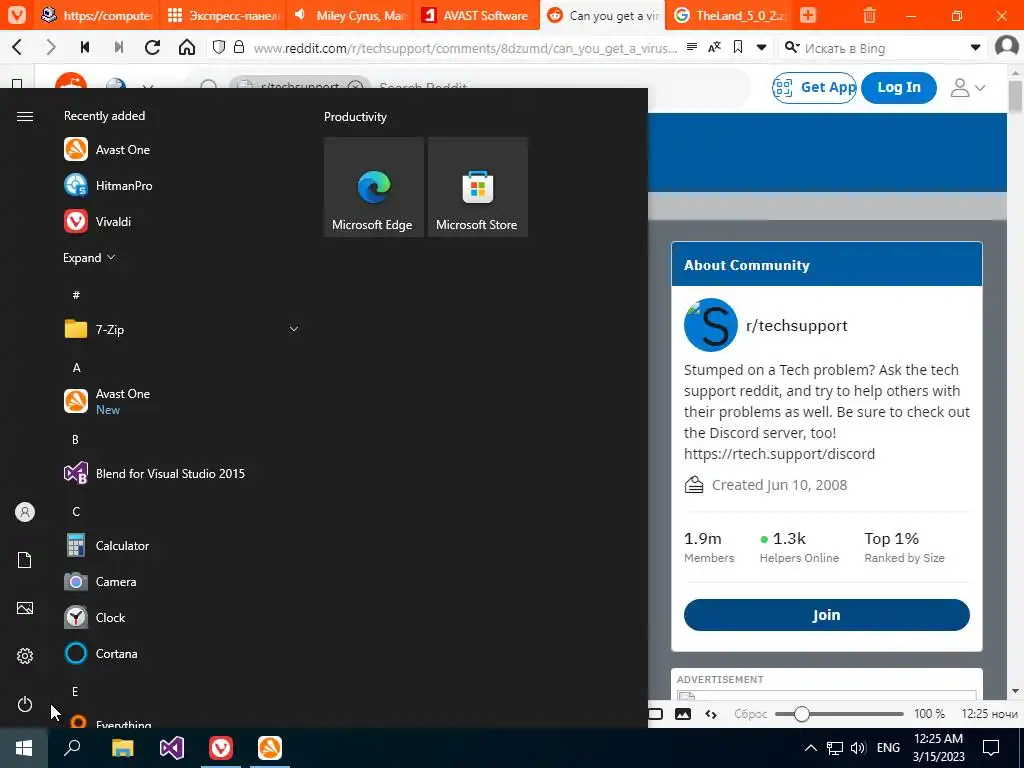Switch to the Экспресс-панель tab
This screenshot has width=1024, height=768.
(225, 15)
